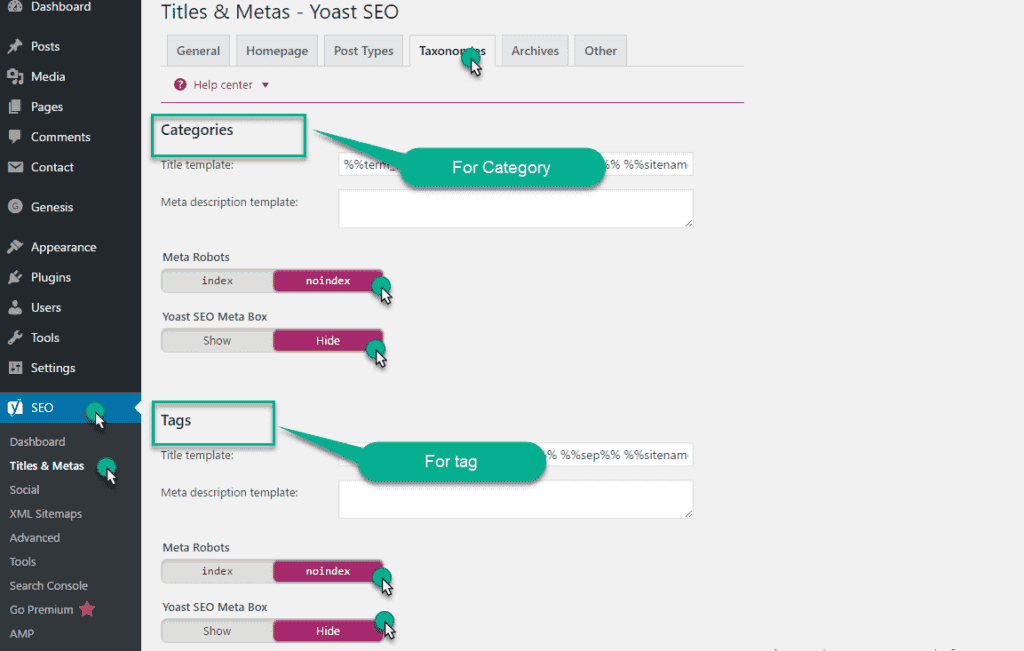Focus the Tags meta description field
This screenshot has height=651, width=1024.
coord(515,500)
